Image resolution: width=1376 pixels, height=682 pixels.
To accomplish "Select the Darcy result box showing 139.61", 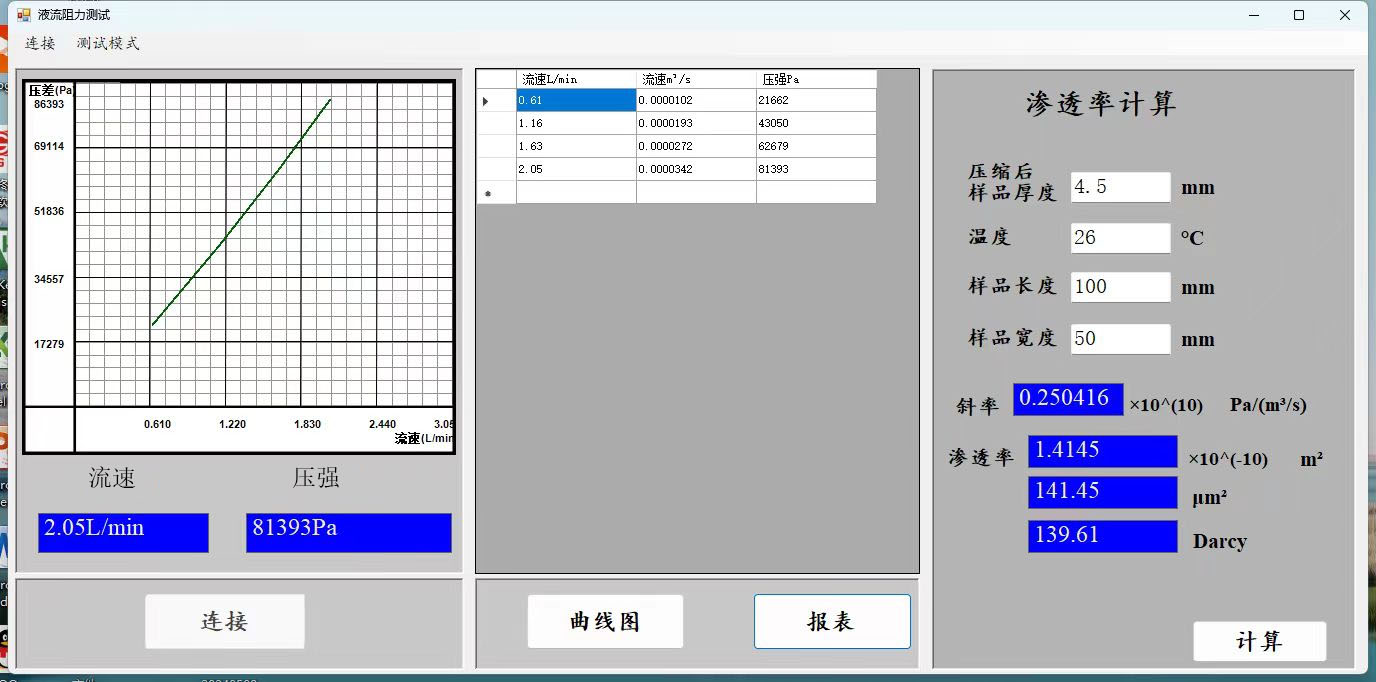I will [1102, 536].
